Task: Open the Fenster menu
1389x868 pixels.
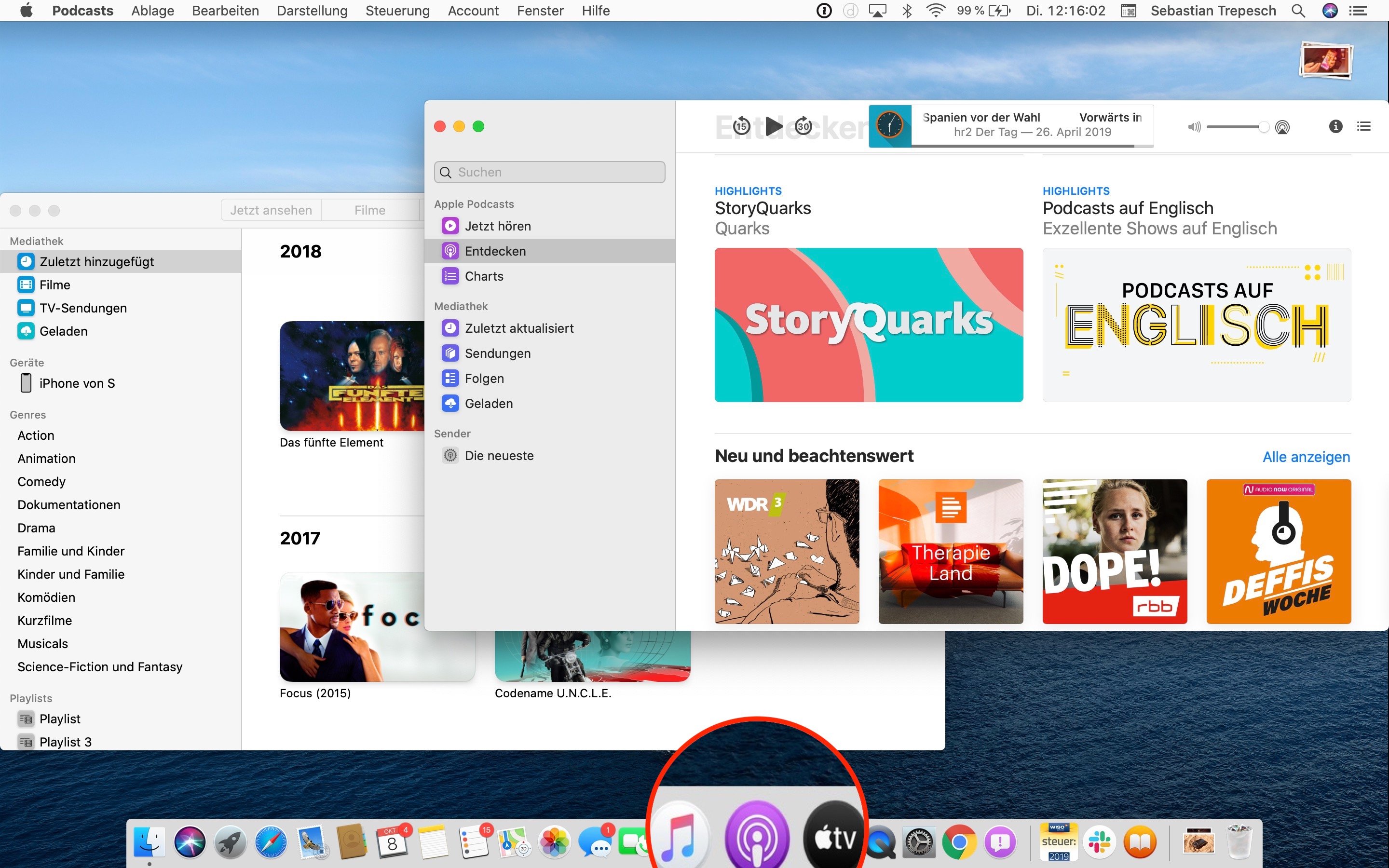Action: [540, 10]
